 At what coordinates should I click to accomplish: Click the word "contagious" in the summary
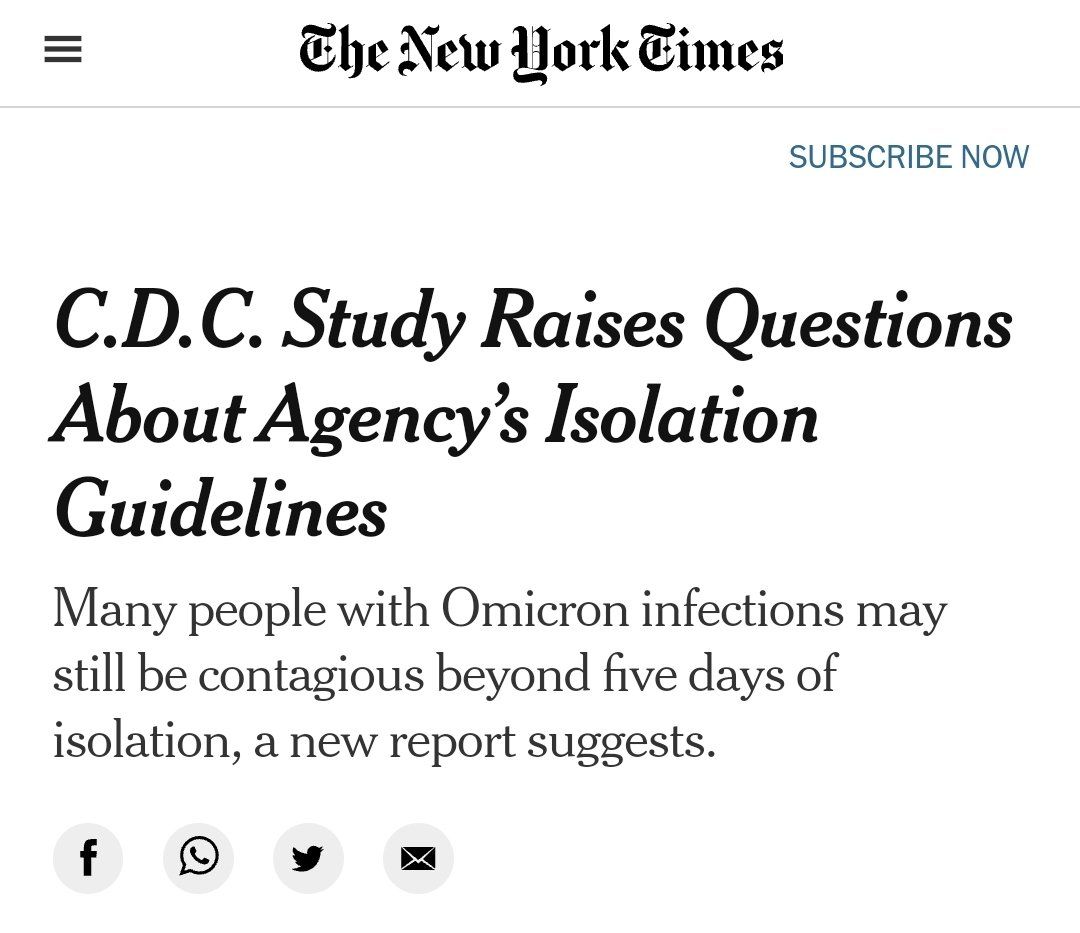tap(311, 675)
